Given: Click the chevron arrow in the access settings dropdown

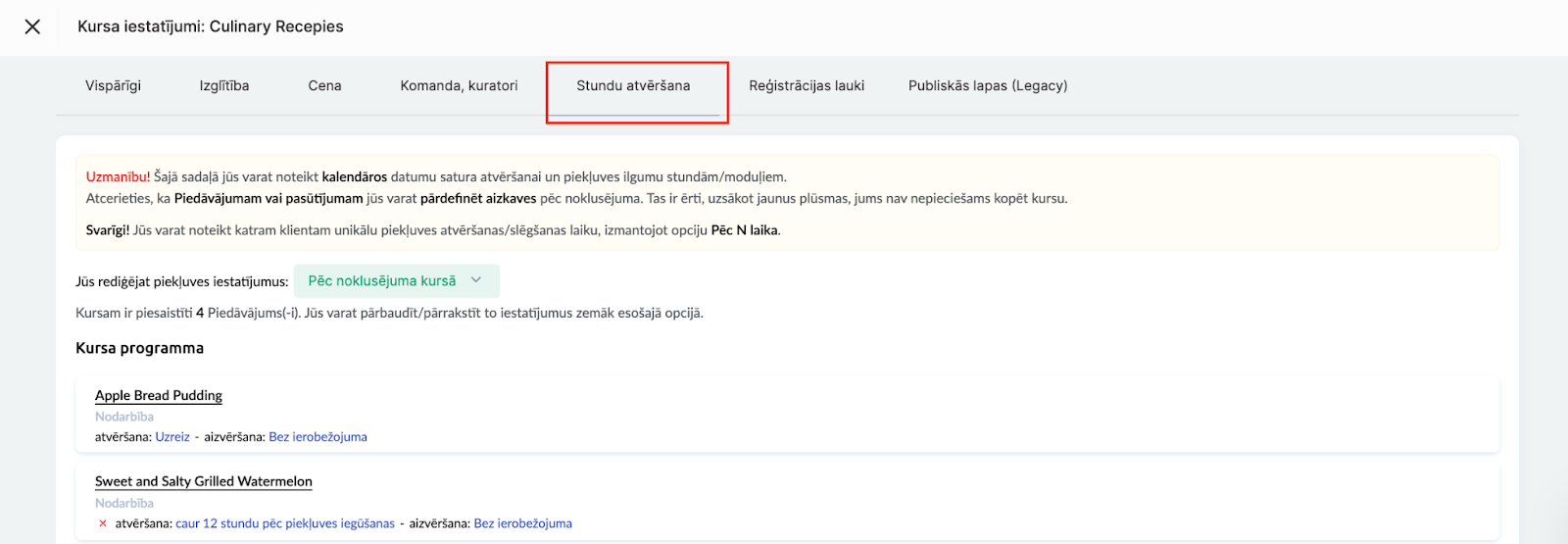Looking at the screenshot, I should [476, 280].
